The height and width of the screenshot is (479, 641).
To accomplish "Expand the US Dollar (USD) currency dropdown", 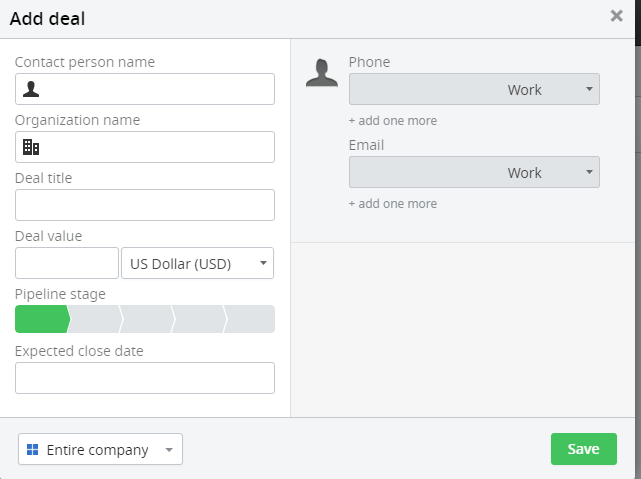I will (197, 263).
